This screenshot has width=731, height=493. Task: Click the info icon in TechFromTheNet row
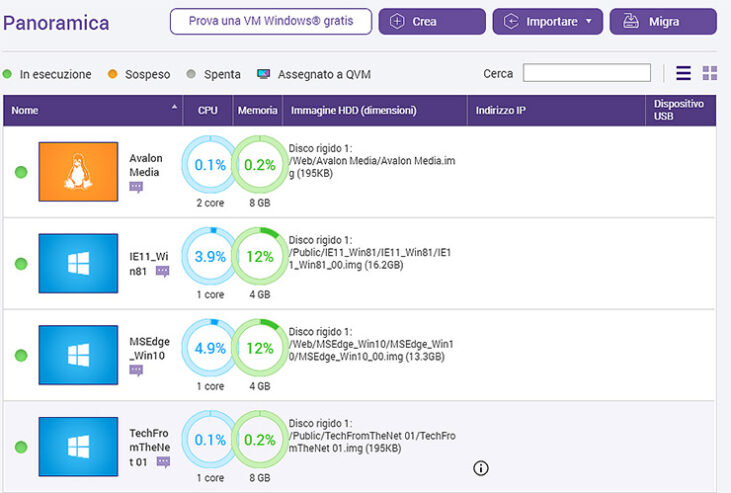tap(480, 467)
